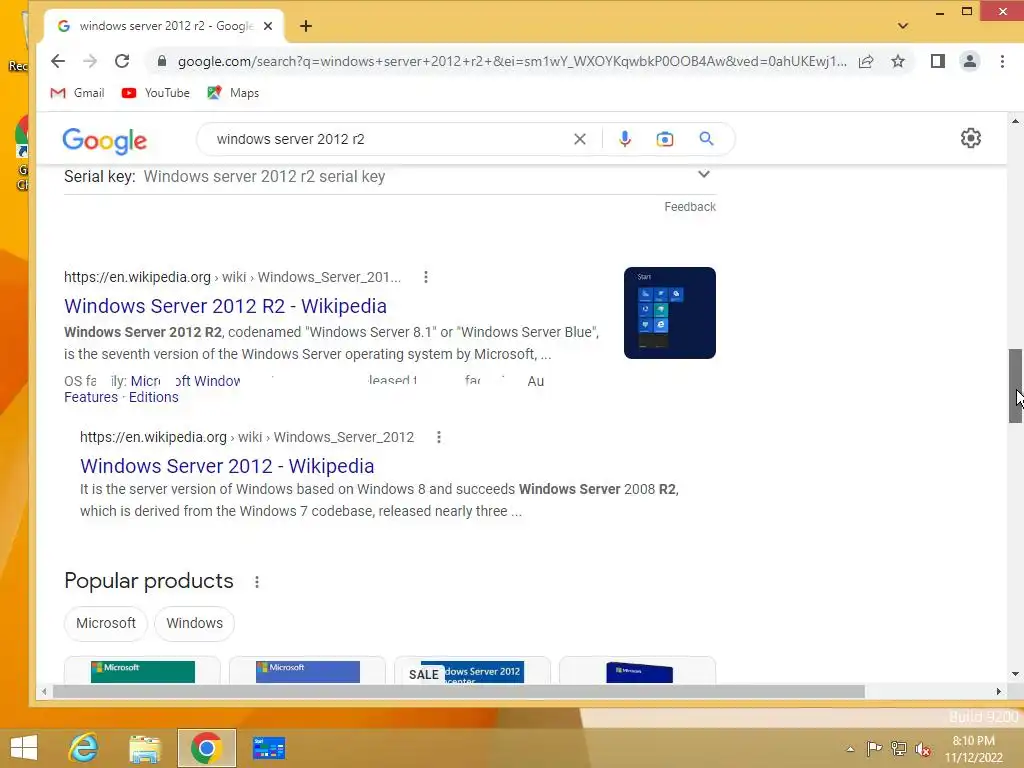Click the forward navigation arrow
1024x768 pixels.
tap(89, 61)
